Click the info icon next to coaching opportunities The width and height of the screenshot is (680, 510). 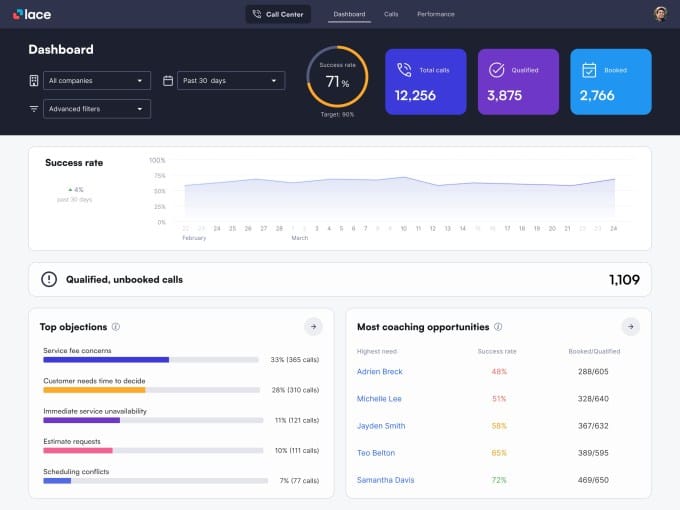pos(498,327)
